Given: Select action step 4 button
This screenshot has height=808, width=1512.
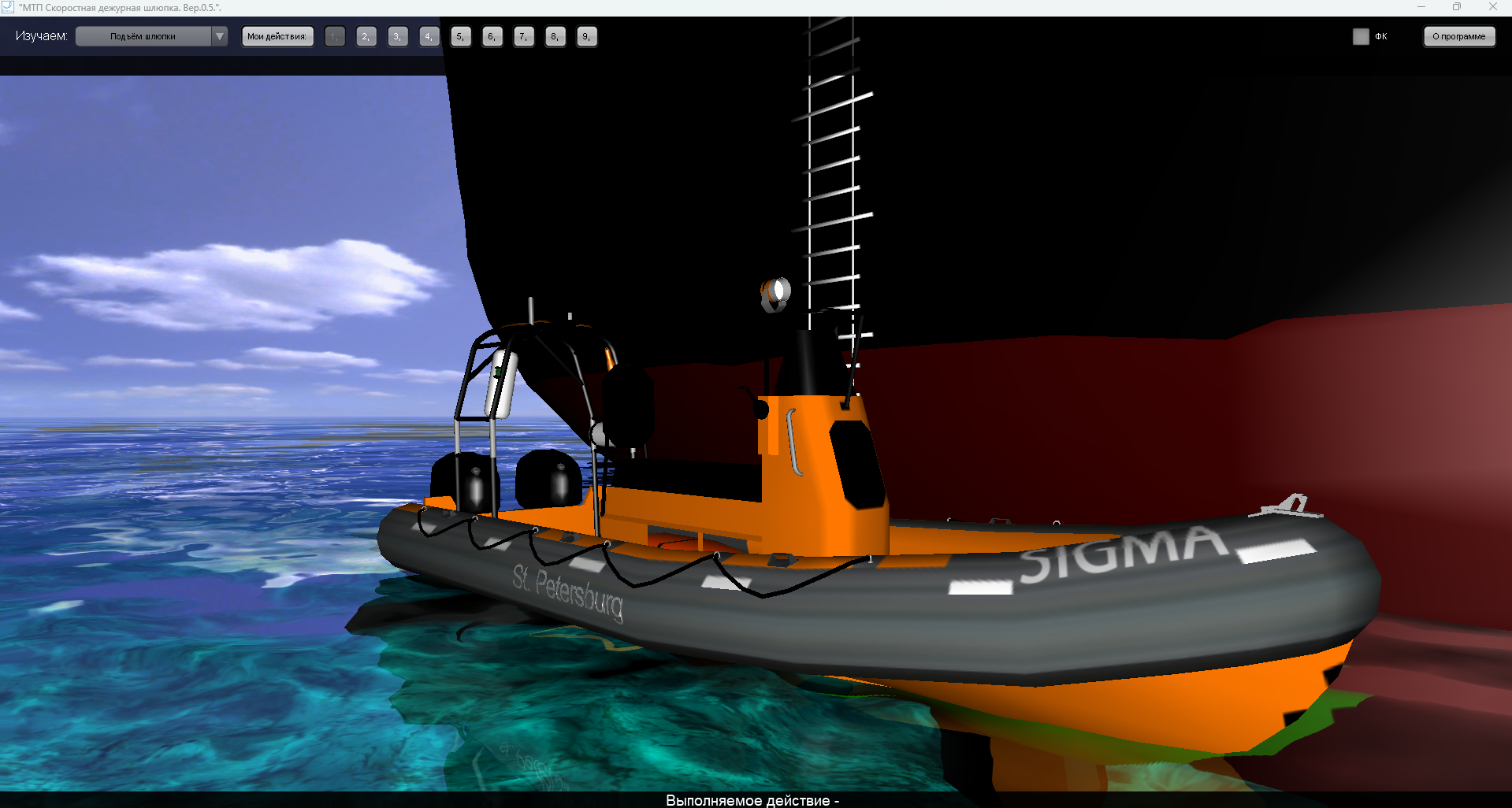Looking at the screenshot, I should (429, 36).
